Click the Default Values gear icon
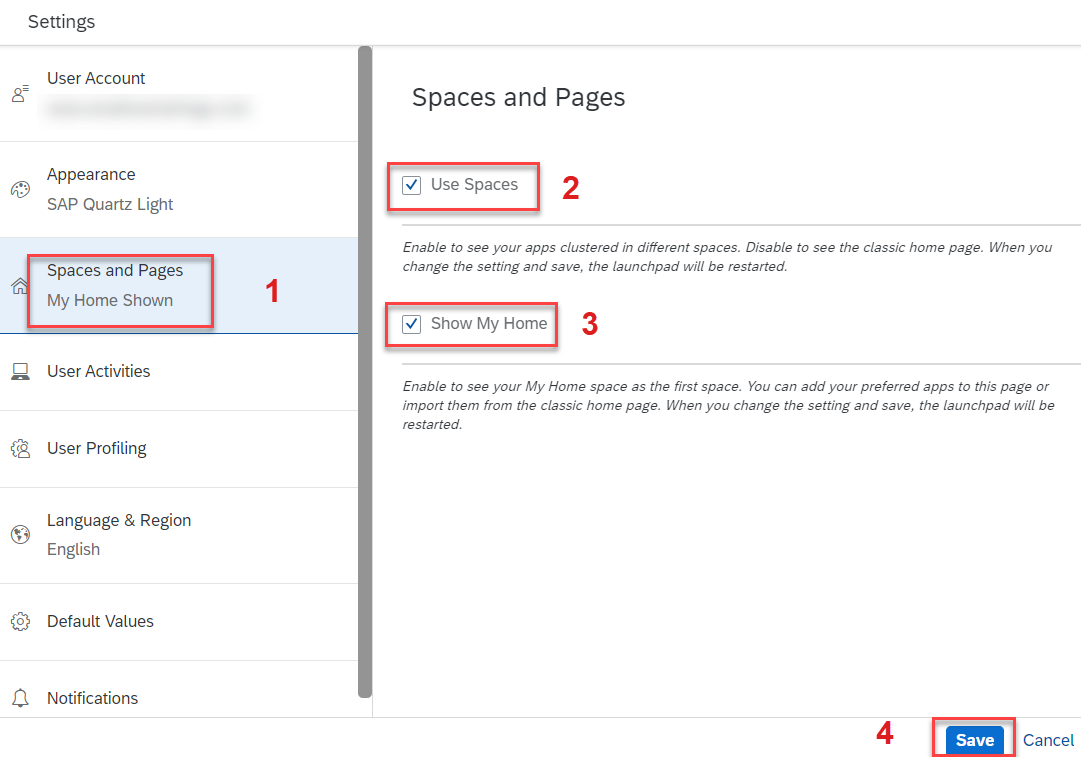The width and height of the screenshot is (1081, 757). (x=20, y=622)
